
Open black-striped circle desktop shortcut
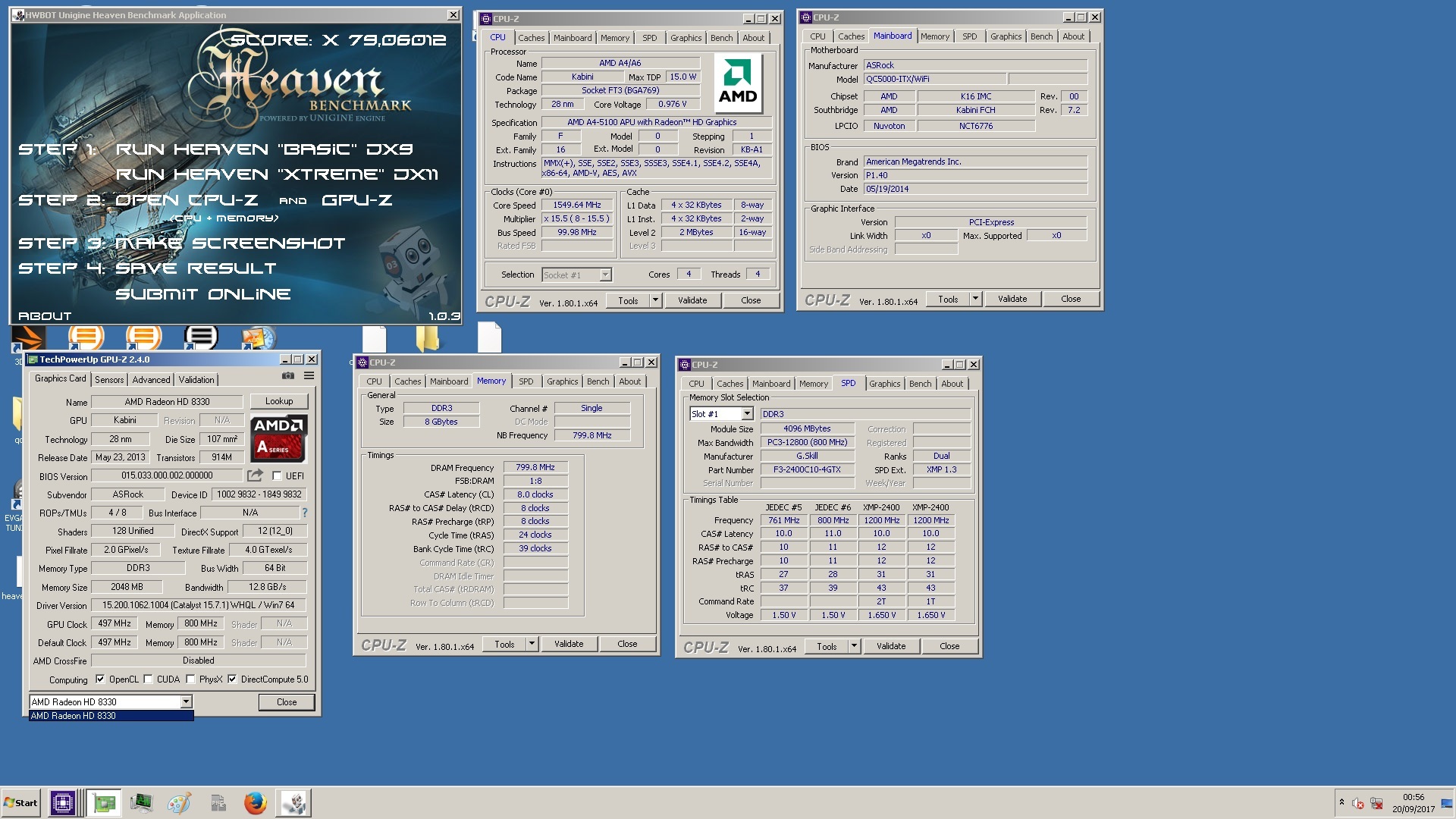201,337
